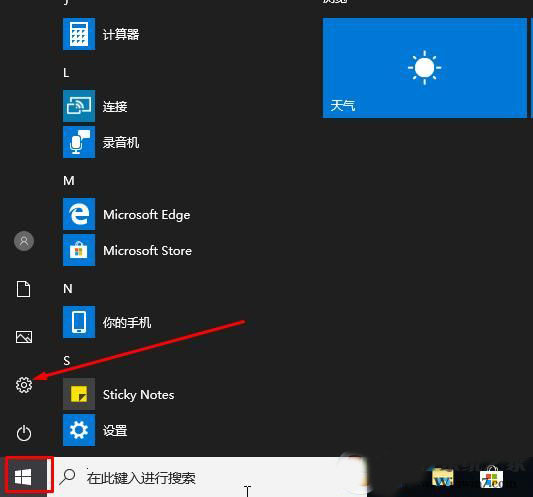Open File Explorer from the taskbar
Screen dimensions: 533x497
[x=443, y=477]
